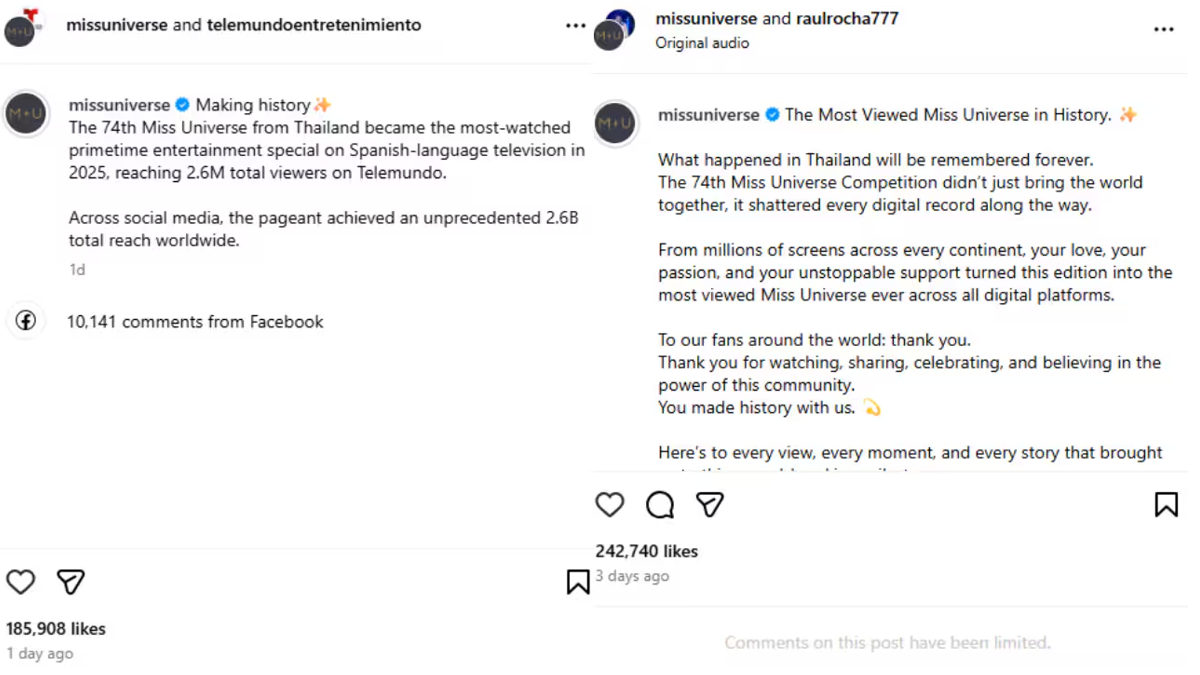The image size is (1200, 675).
Task: Open comments on the right post
Action: pos(659,505)
